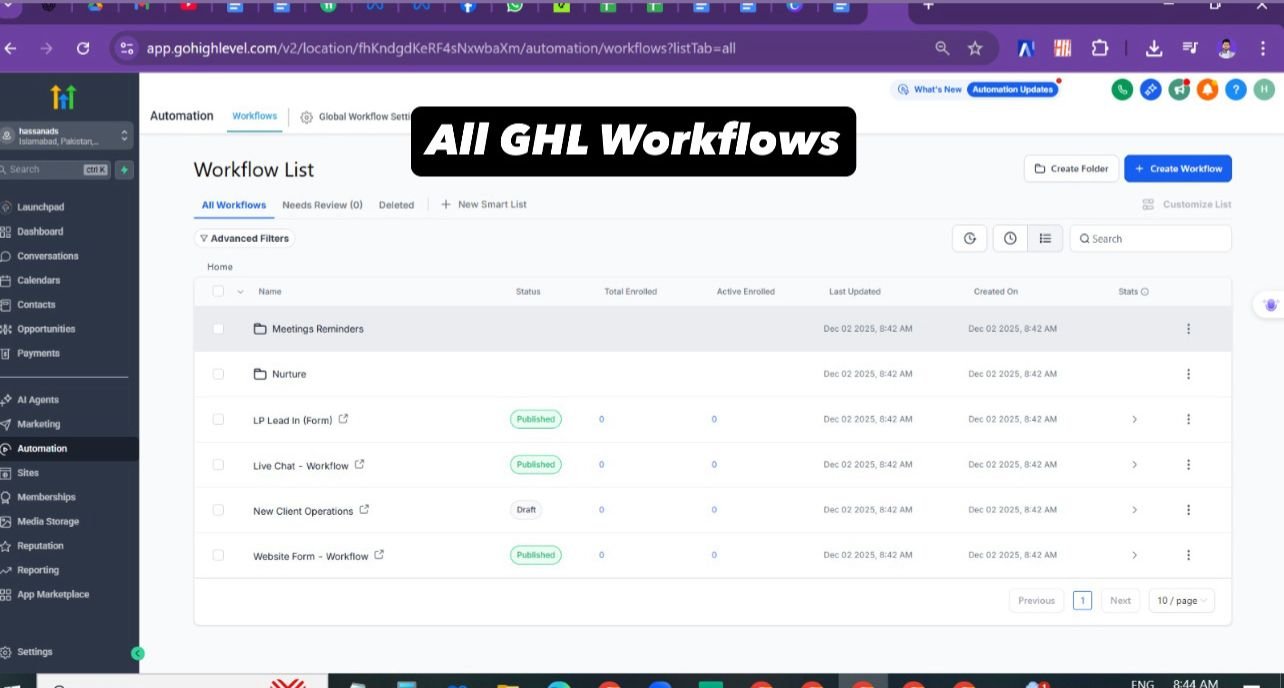Check the Nurture folder checkbox
The width and height of the screenshot is (1284, 688).
[x=218, y=374]
